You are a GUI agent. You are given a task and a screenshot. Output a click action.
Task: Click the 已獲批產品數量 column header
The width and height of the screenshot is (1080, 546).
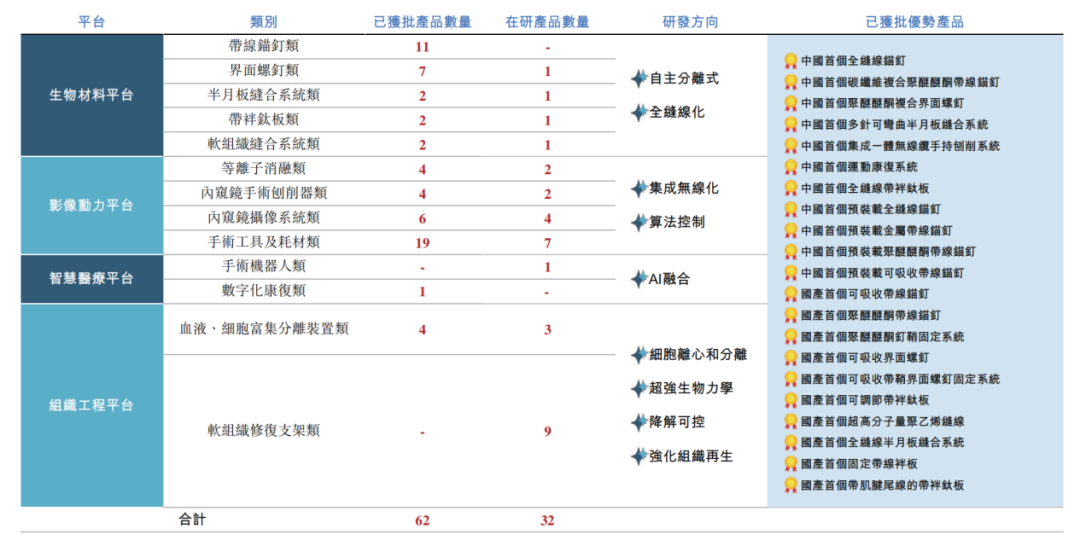point(422,21)
